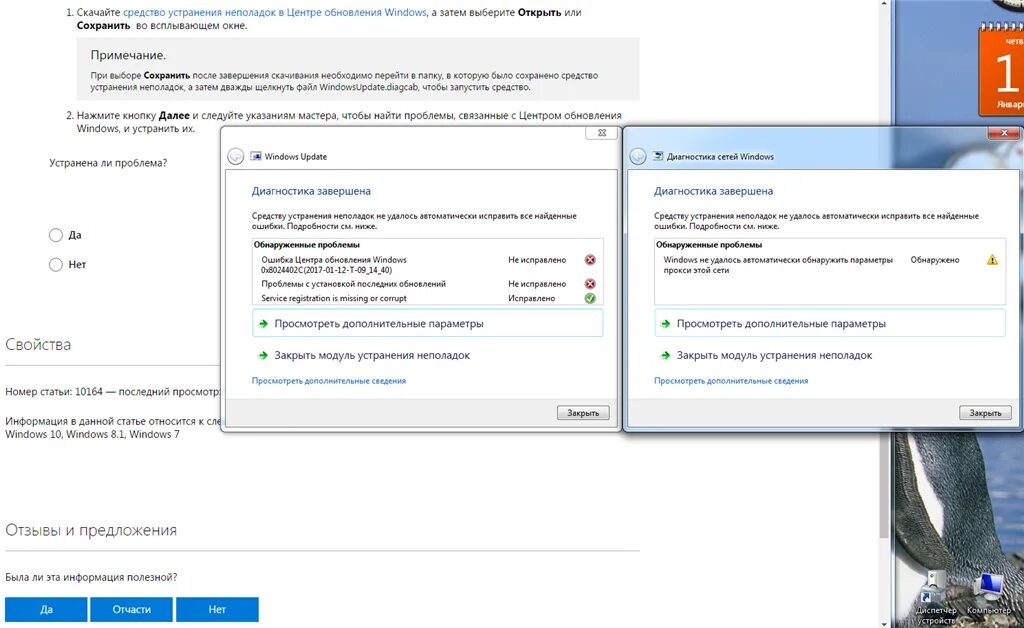Click Просмотреть дополнительные параметры in network diagnostics
Screen dimensions: 1024x628
(829, 324)
